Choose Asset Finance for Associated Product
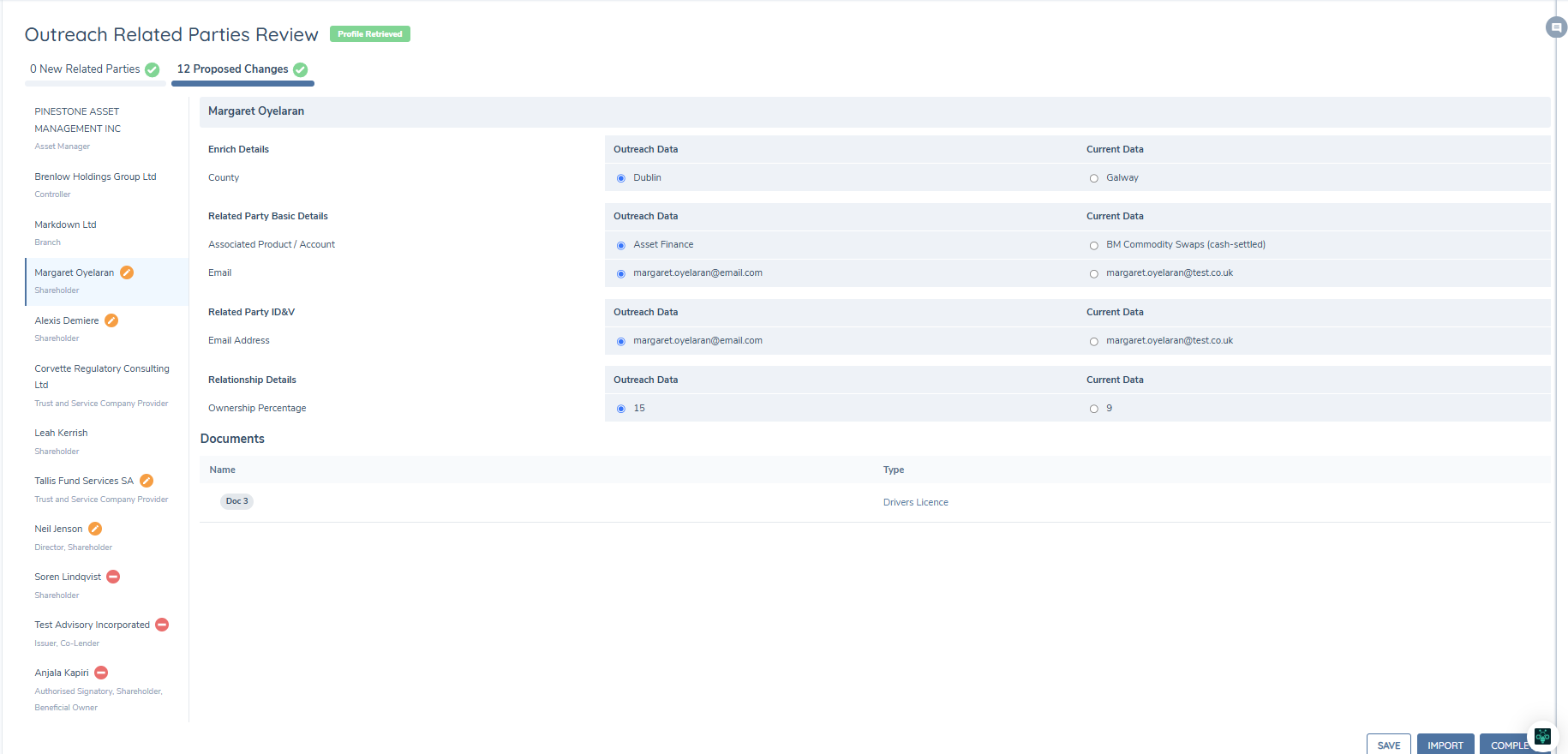1568x754 pixels. (x=621, y=245)
